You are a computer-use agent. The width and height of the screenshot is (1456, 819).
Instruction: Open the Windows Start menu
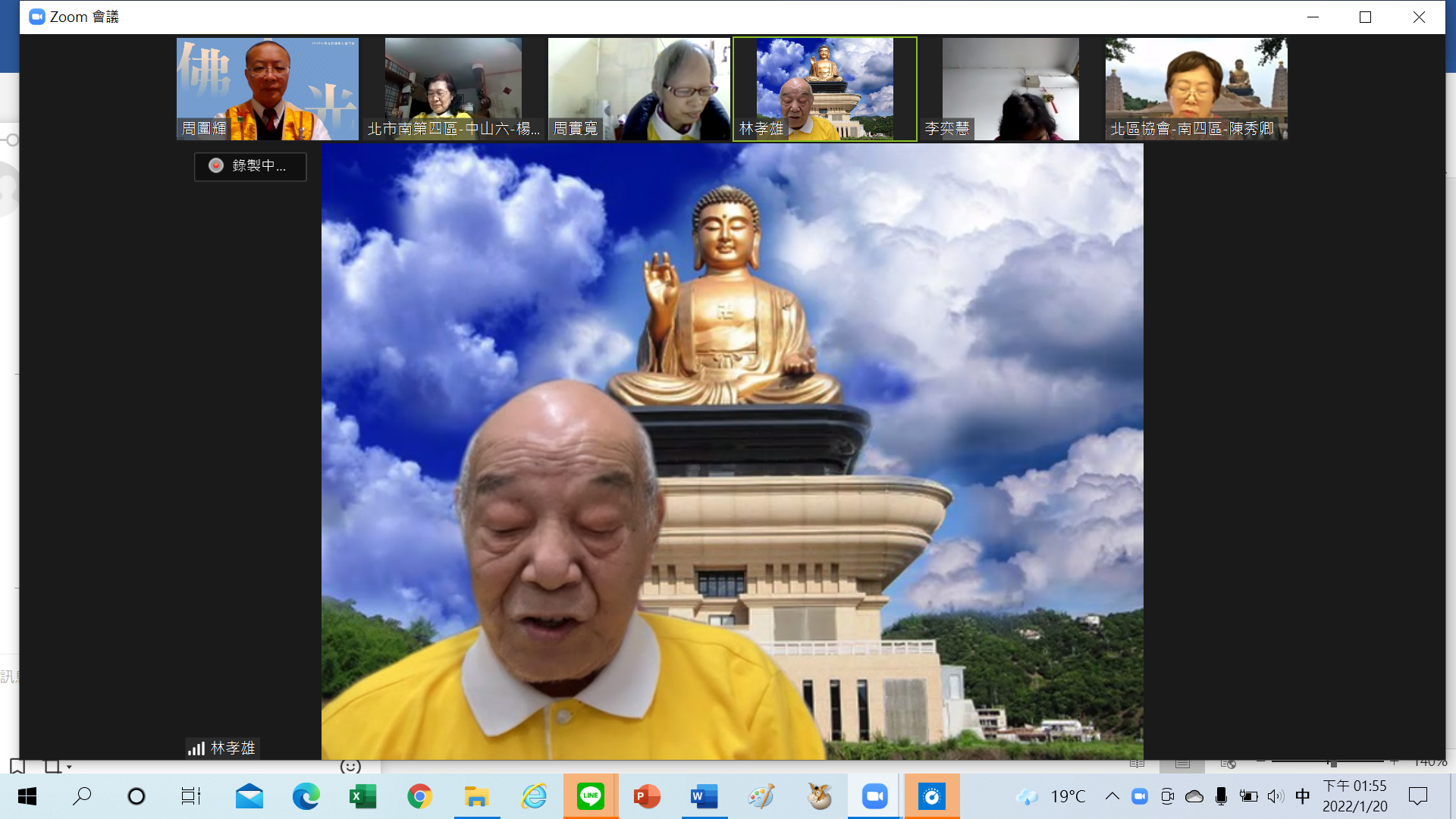[27, 796]
